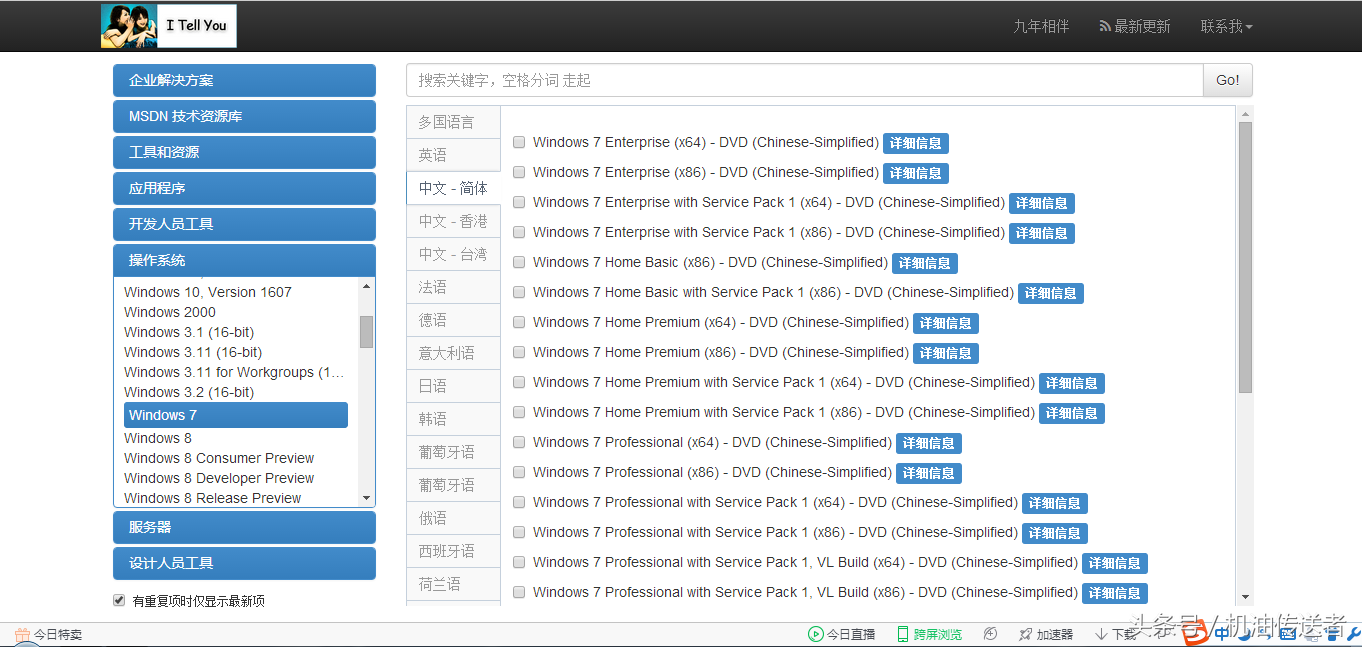Click the OS list scrollbar down arrow
Image resolution: width=1362 pixels, height=647 pixels.
pos(366,497)
